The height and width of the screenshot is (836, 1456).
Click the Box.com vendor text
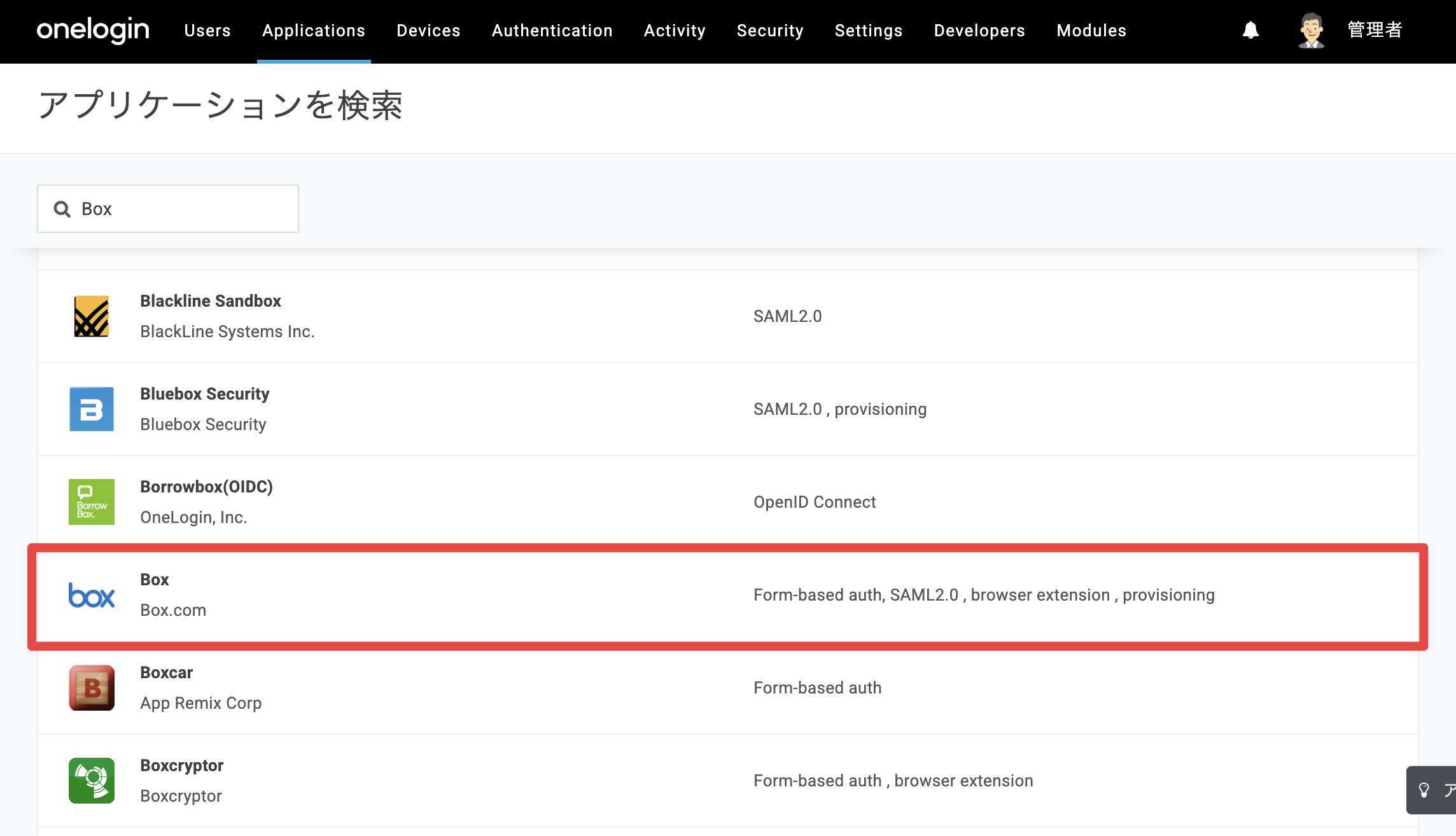[x=173, y=610]
